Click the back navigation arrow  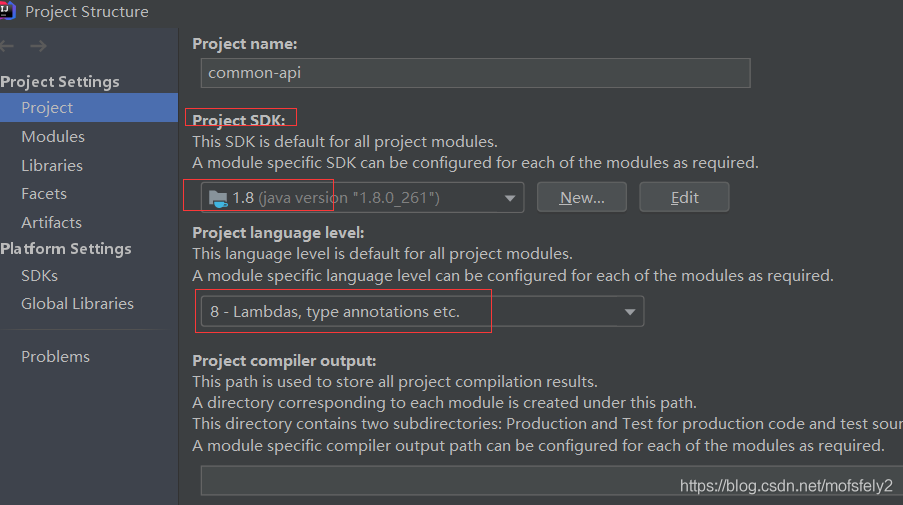(8, 46)
